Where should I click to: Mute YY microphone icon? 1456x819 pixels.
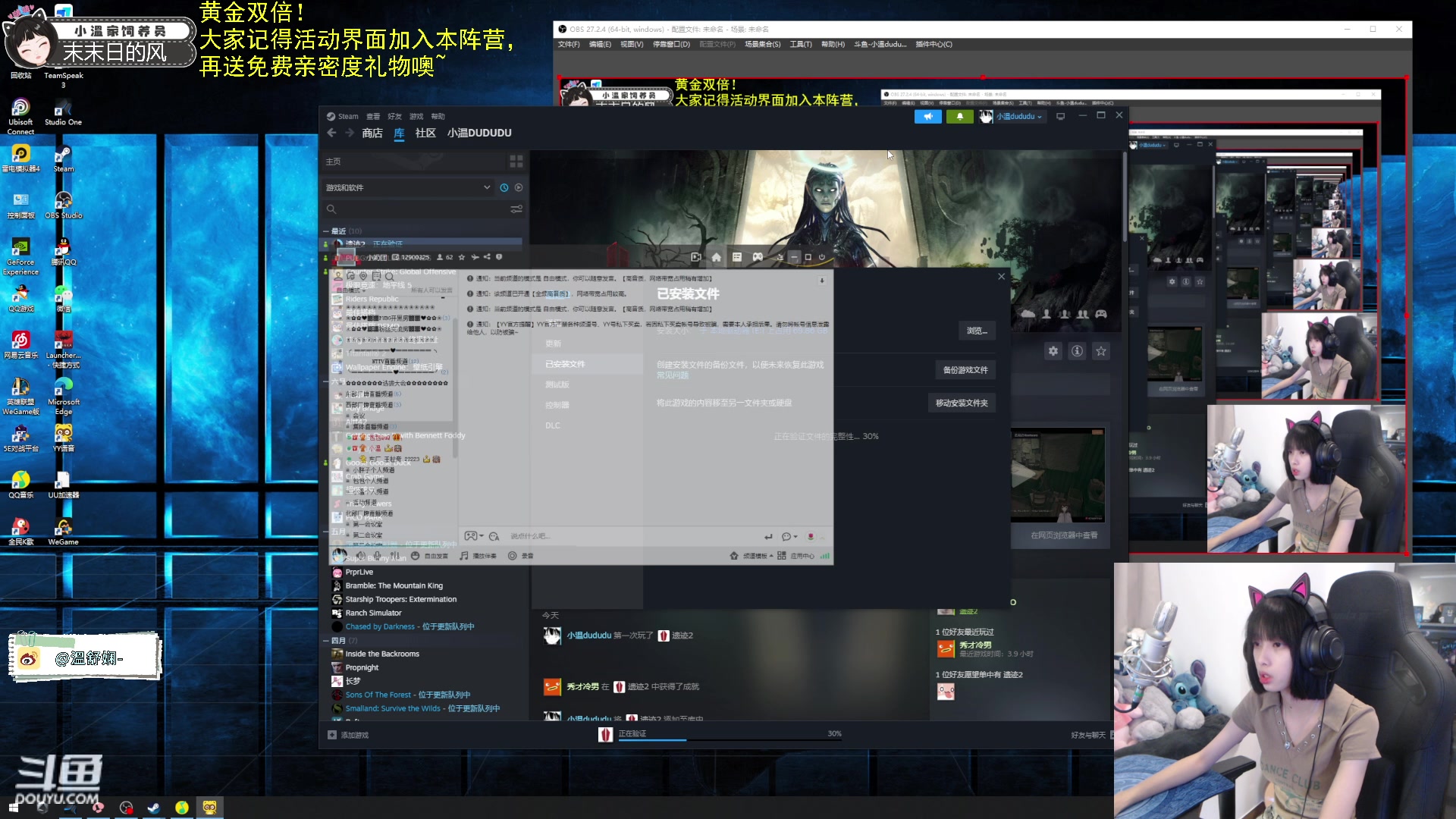[377, 556]
